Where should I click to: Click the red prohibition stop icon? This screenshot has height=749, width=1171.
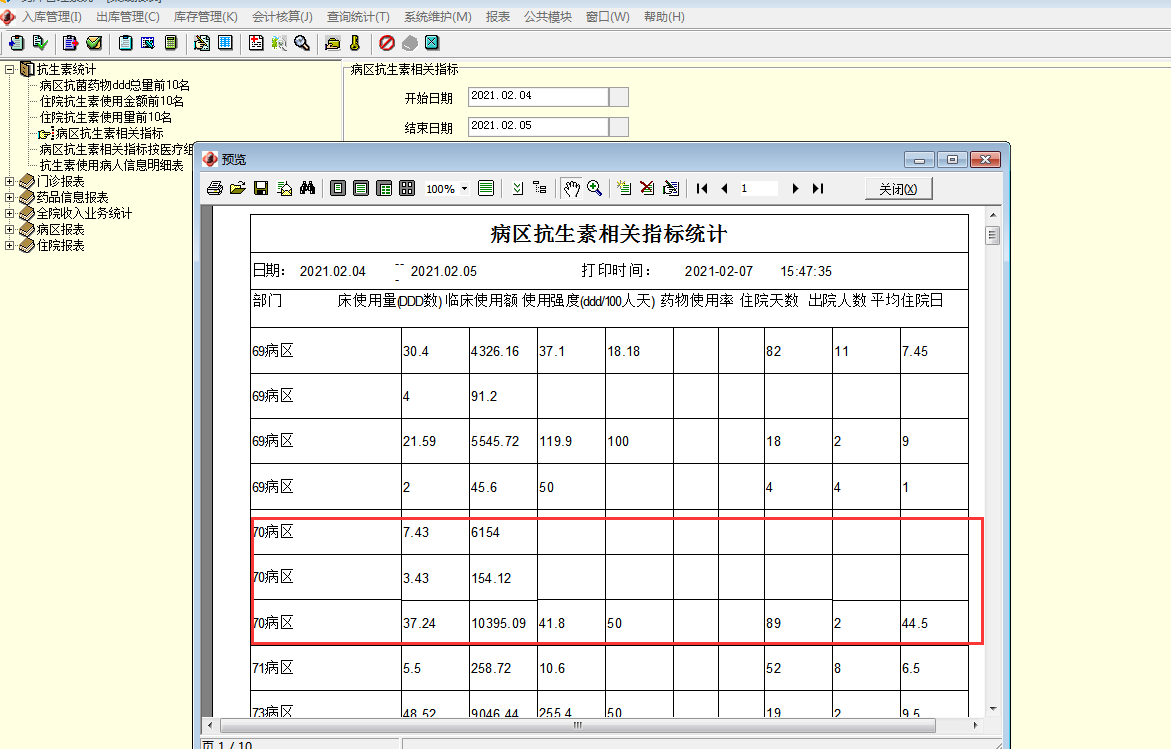tap(387, 43)
